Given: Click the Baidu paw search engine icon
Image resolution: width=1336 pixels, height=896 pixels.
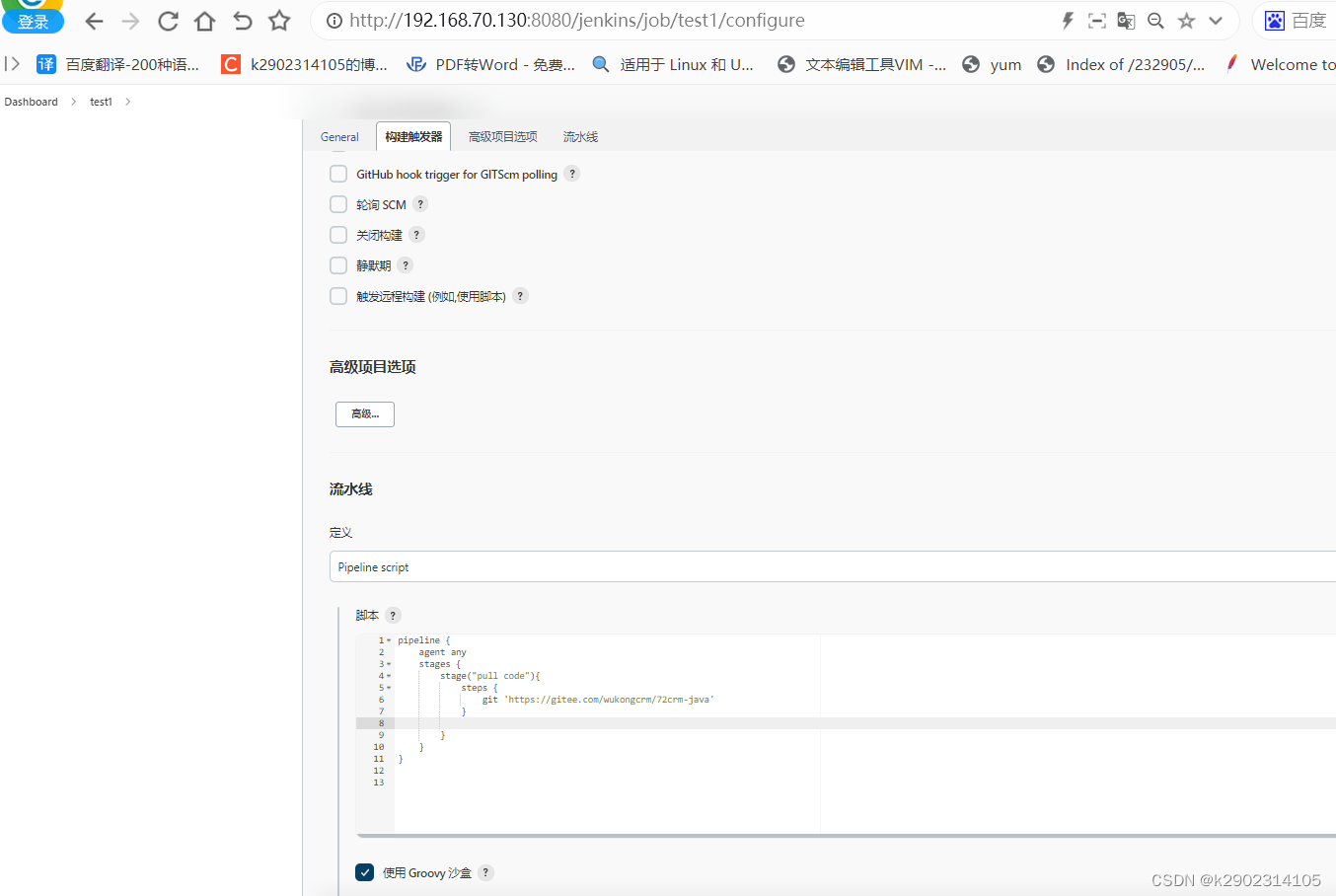Looking at the screenshot, I should tap(1275, 21).
